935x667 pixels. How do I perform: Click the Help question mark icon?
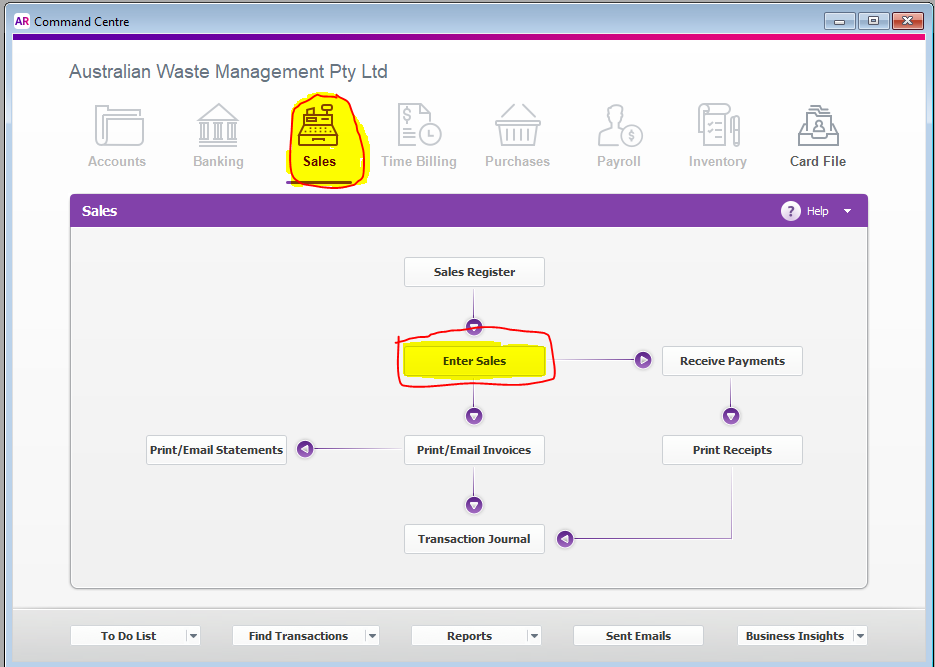tap(791, 211)
